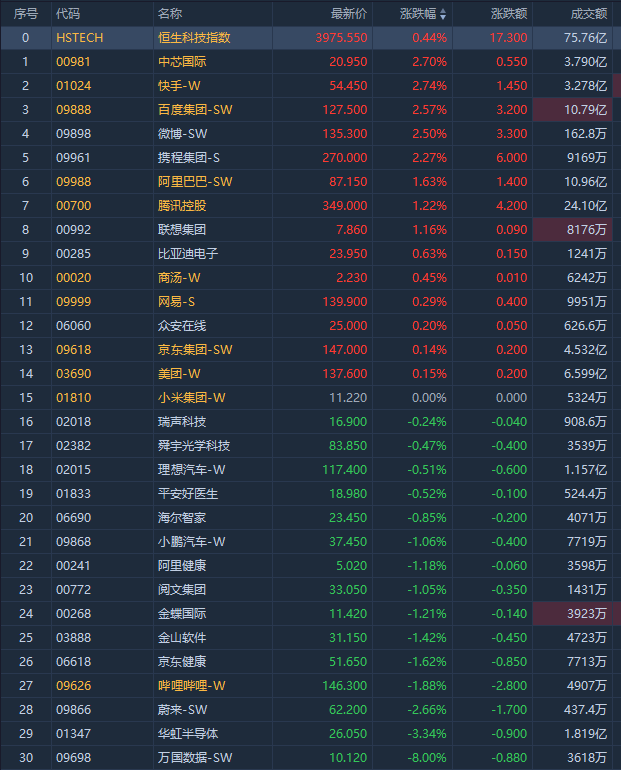Click turnover value 6.599亿
Viewport: 621px width, 770px height.
[x=586, y=374]
